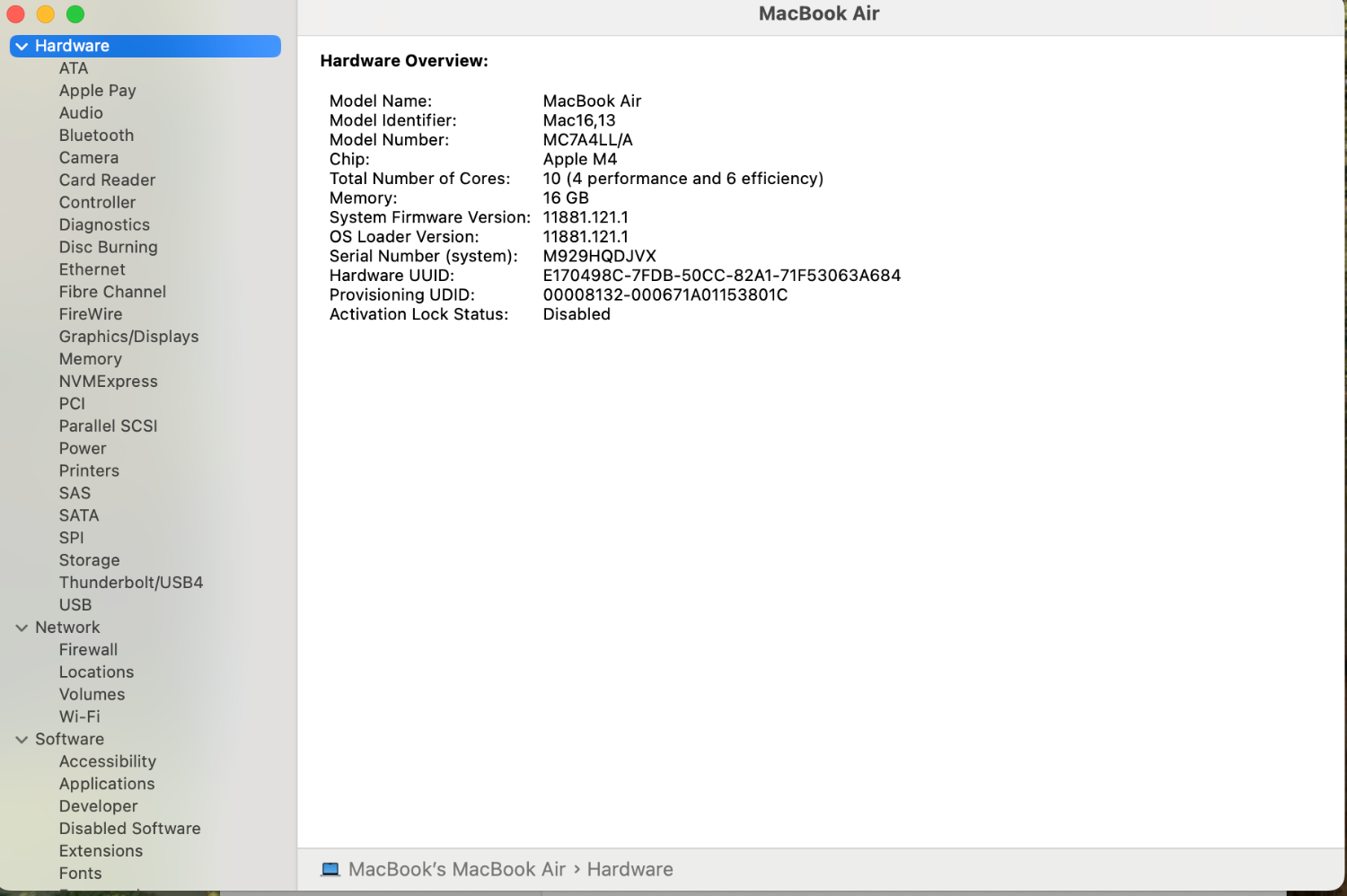This screenshot has width=1347, height=896.
Task: Open the Bluetooth section
Action: (x=96, y=136)
